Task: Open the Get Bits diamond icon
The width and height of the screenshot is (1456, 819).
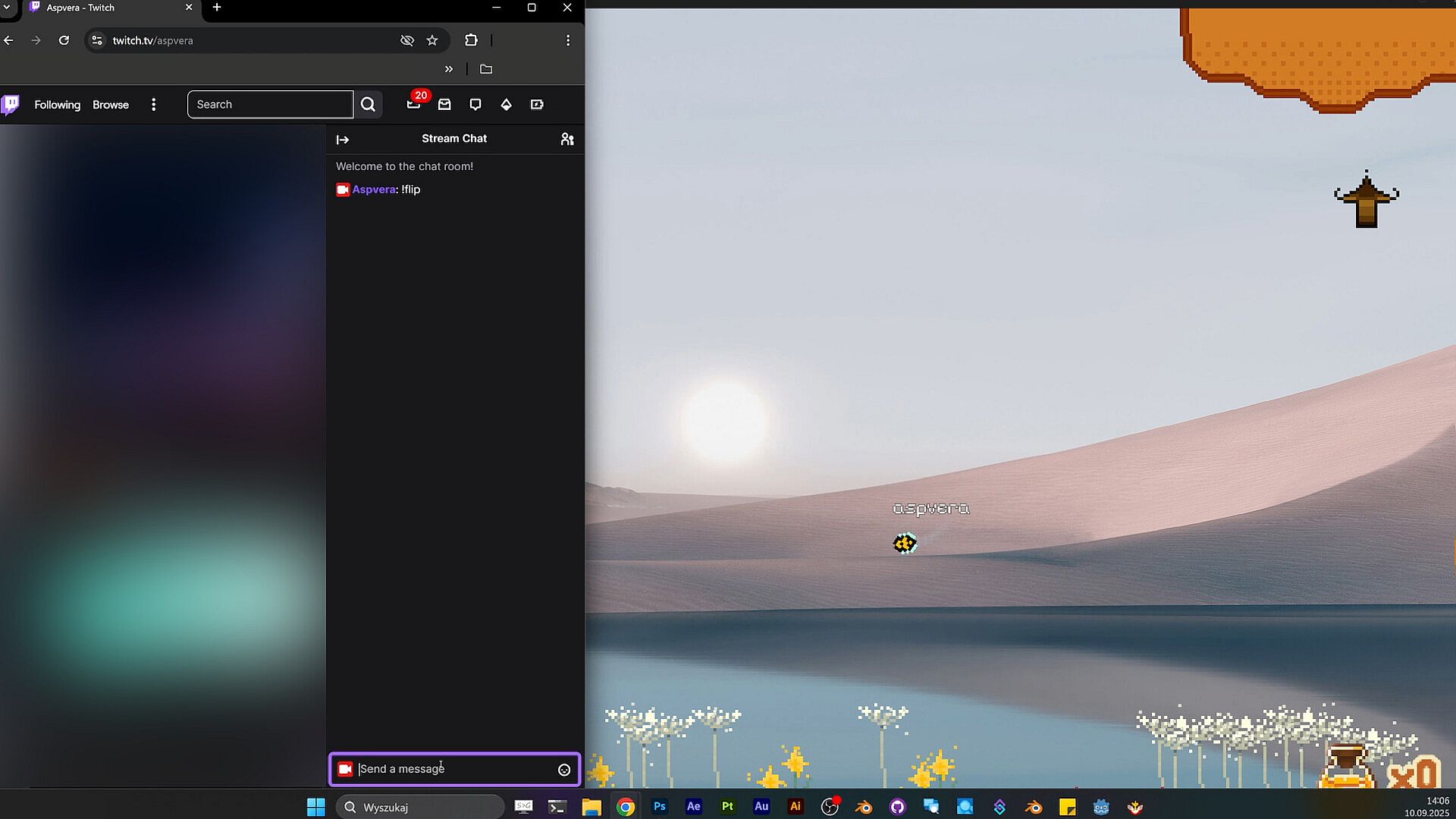Action: (506, 105)
